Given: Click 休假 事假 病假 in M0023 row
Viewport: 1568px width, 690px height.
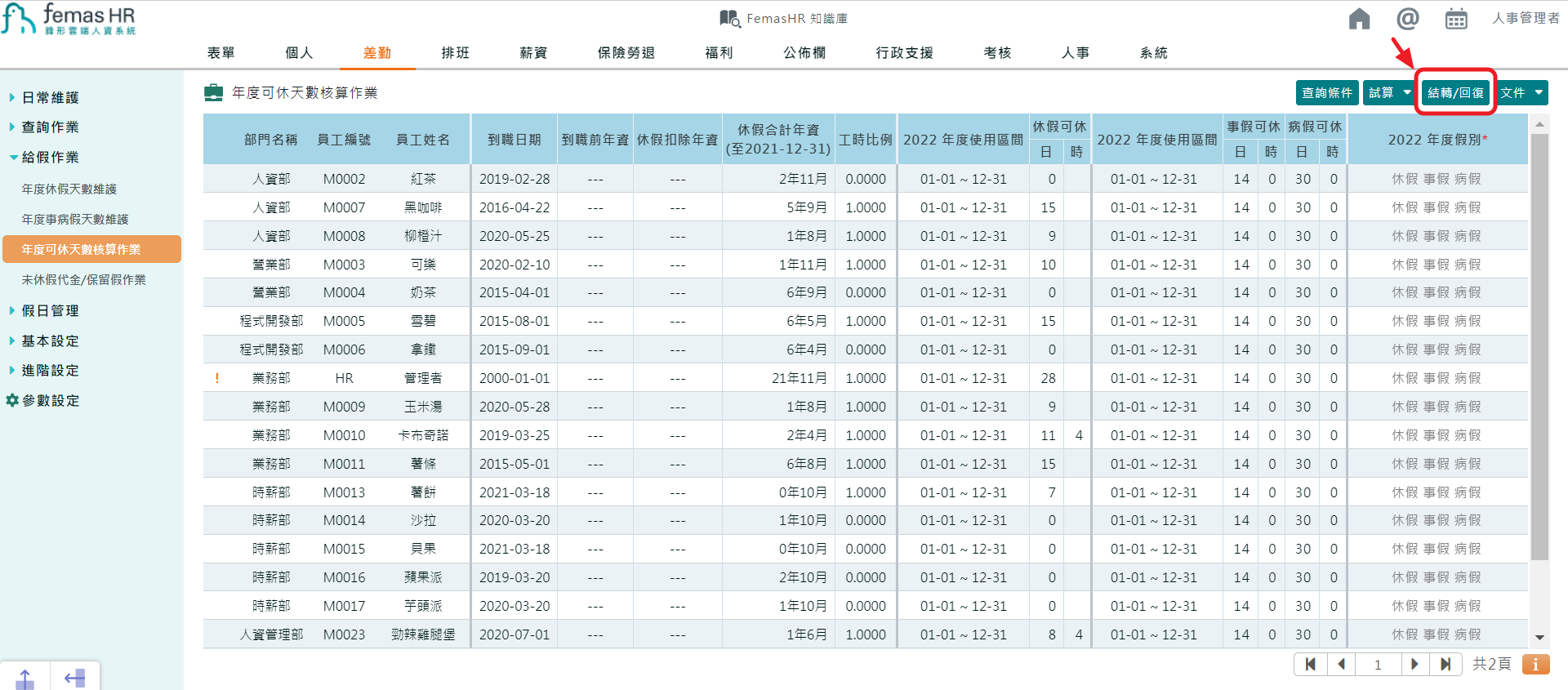Looking at the screenshot, I should tap(1437, 634).
